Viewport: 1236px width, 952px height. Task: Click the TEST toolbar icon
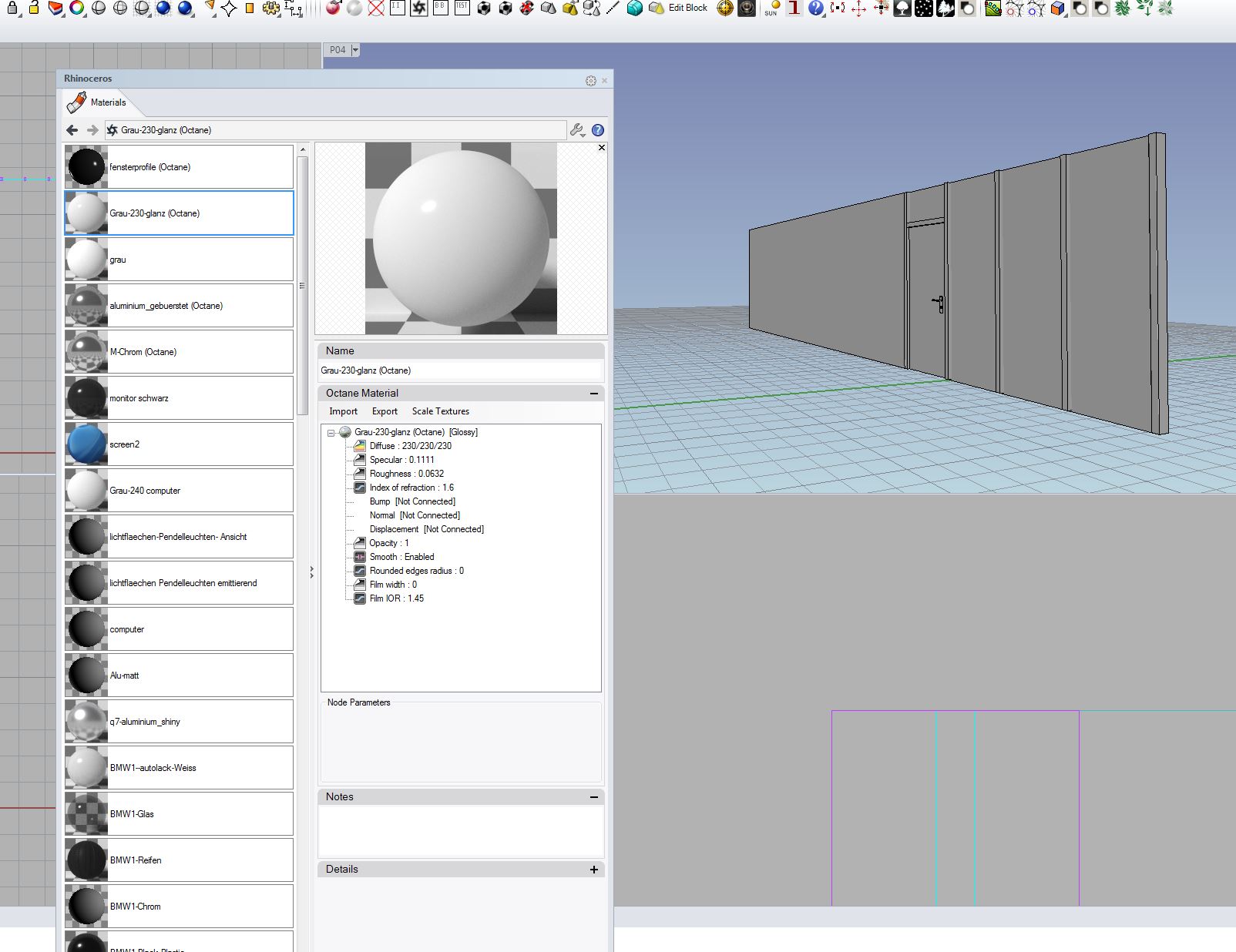point(462,8)
